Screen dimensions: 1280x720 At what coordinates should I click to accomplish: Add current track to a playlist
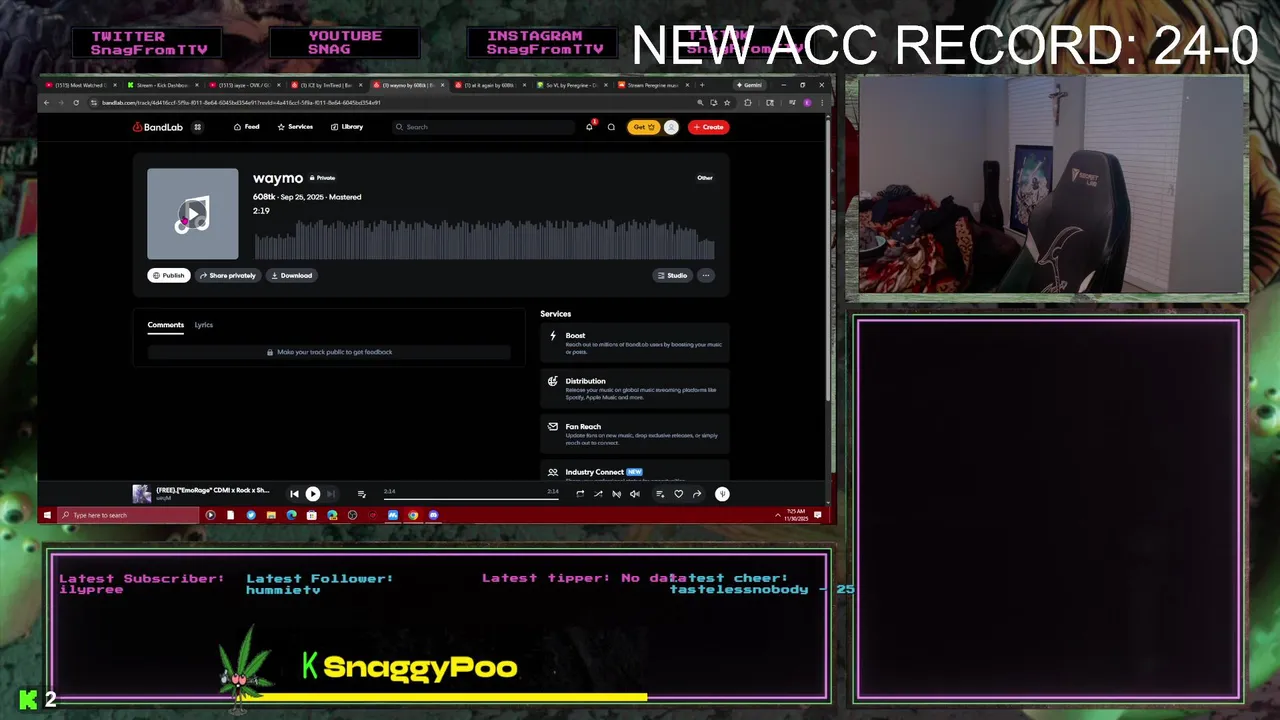(x=659, y=494)
